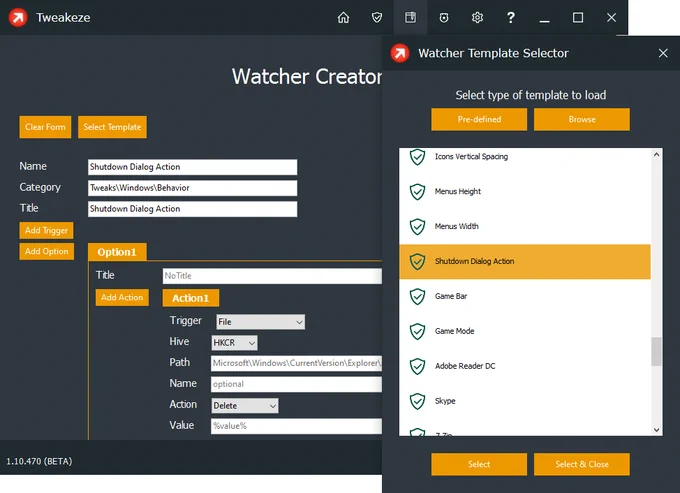Open the shield Tweaks icon in title bar
The height and width of the screenshot is (493, 680).
click(x=377, y=17)
